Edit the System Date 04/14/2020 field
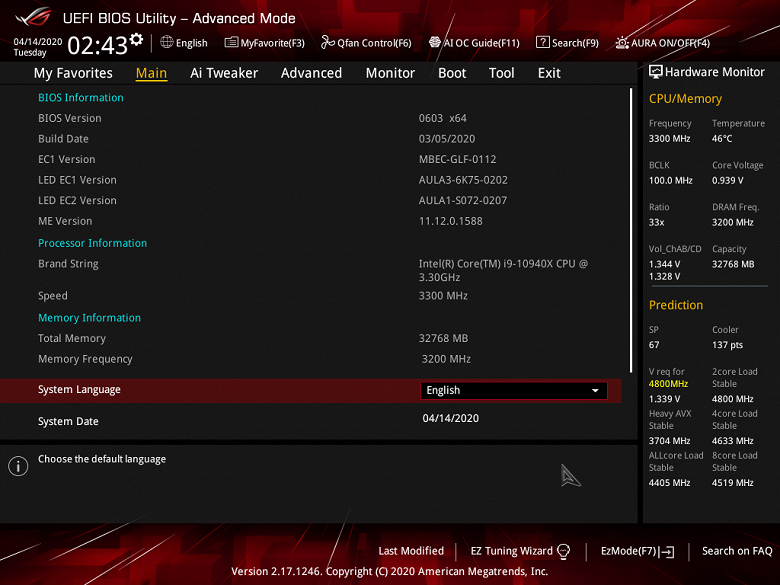Image resolution: width=780 pixels, height=585 pixels. click(451, 418)
